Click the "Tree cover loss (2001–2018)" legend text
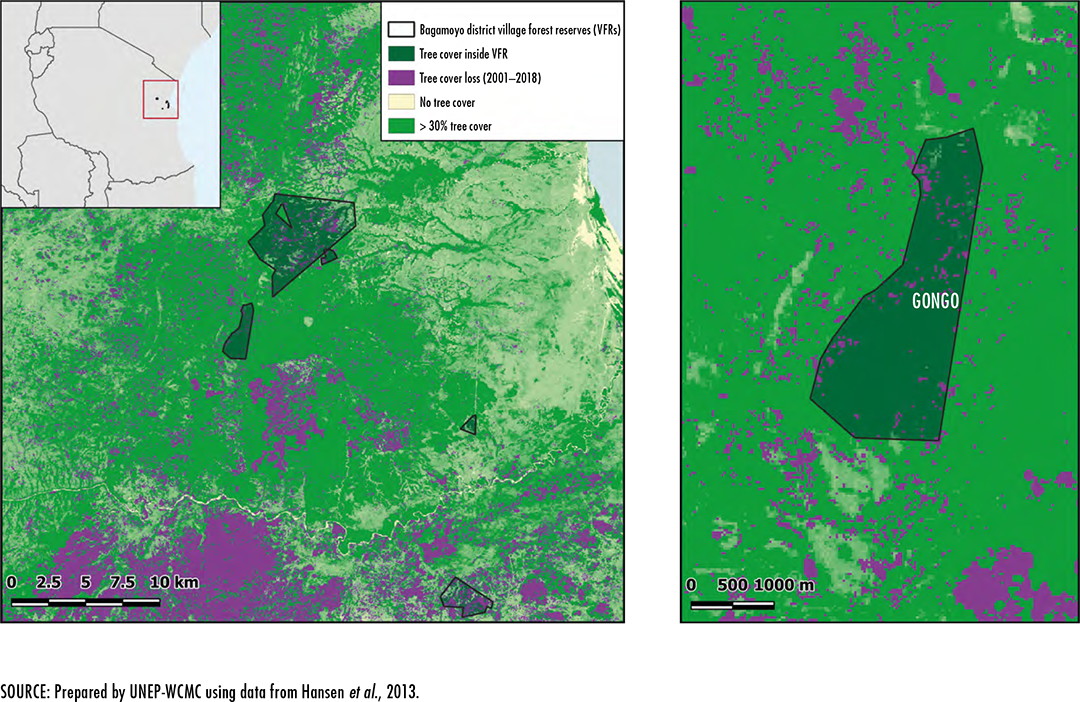 (480, 80)
